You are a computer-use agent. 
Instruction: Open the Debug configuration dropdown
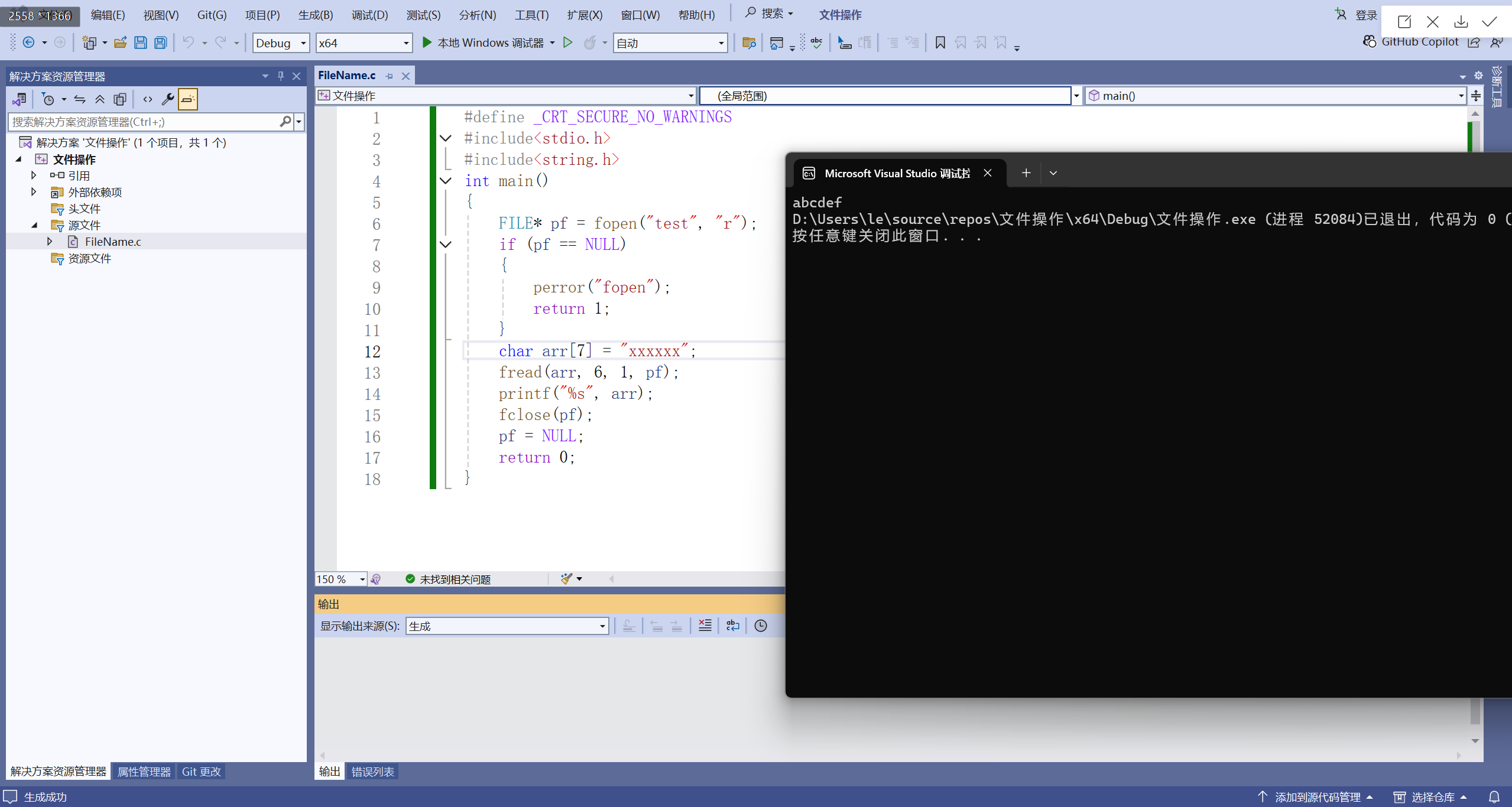click(281, 43)
